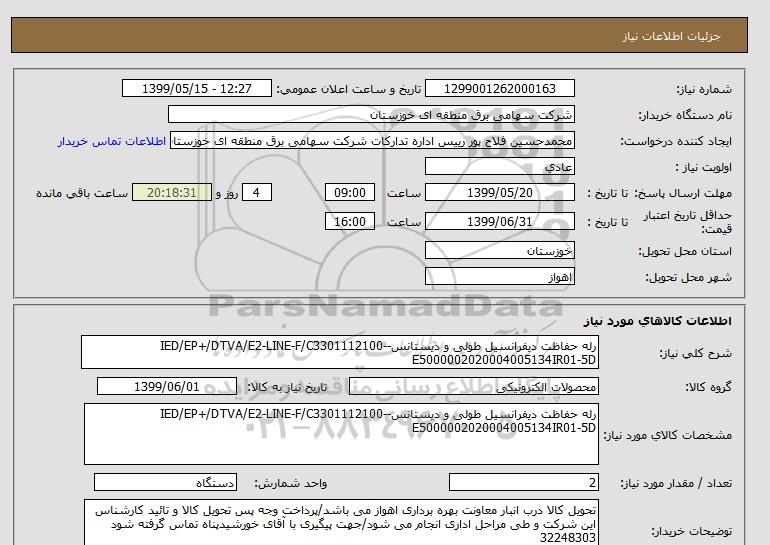Click the label تعداد / مقدار مورد نیاز
This screenshot has width=770, height=545.
coord(676,484)
